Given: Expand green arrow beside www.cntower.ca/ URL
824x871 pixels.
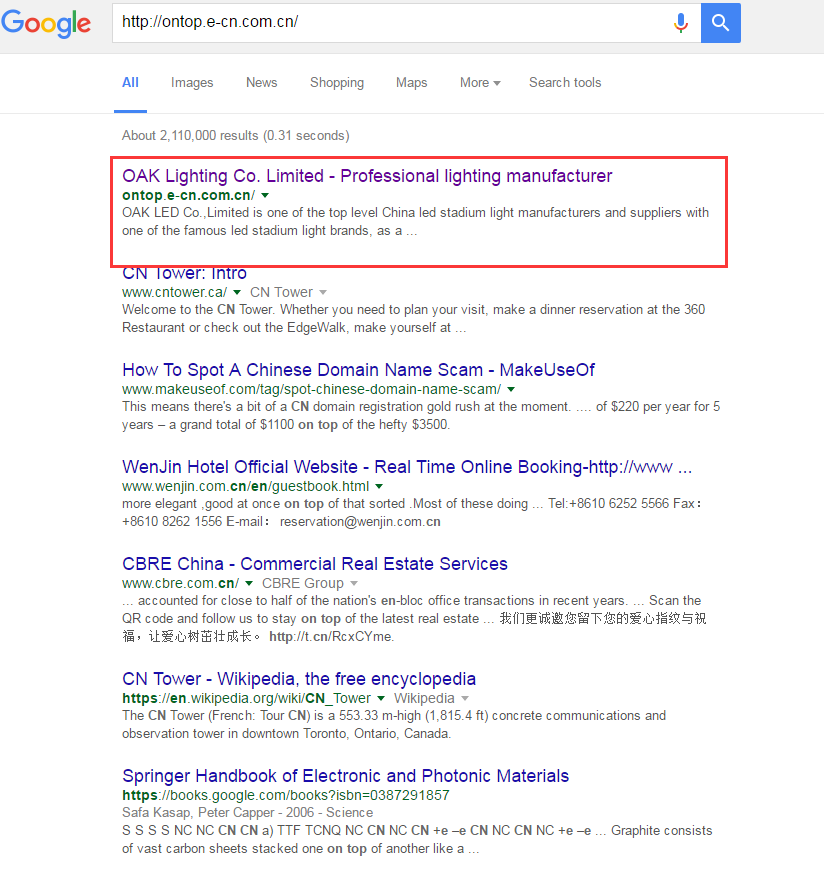Looking at the screenshot, I should click(237, 292).
